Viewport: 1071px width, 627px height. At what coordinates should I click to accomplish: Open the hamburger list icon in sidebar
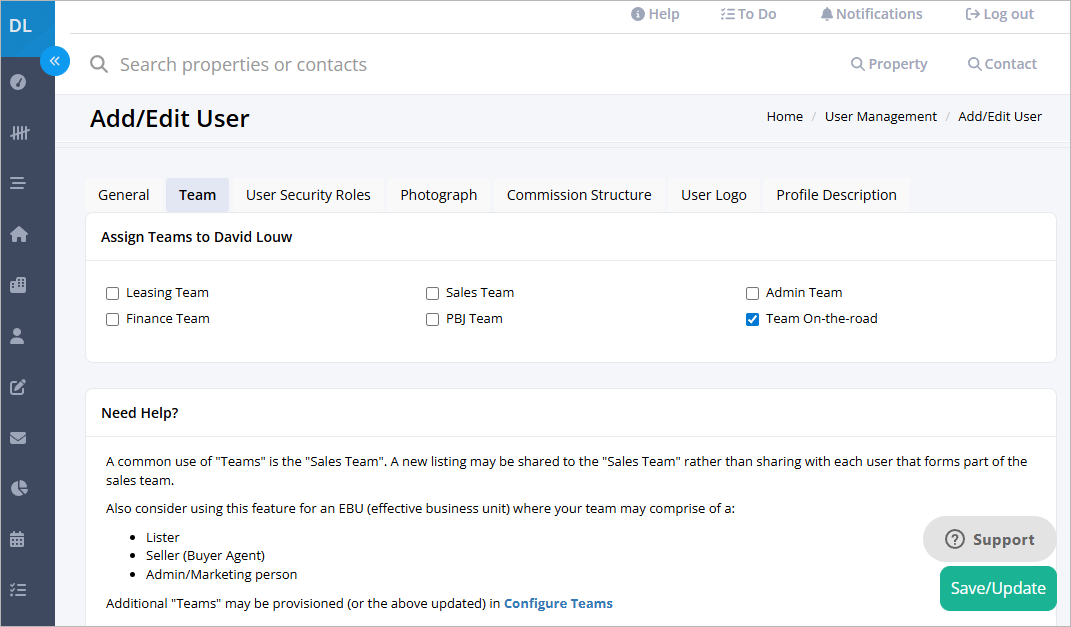coord(18,183)
